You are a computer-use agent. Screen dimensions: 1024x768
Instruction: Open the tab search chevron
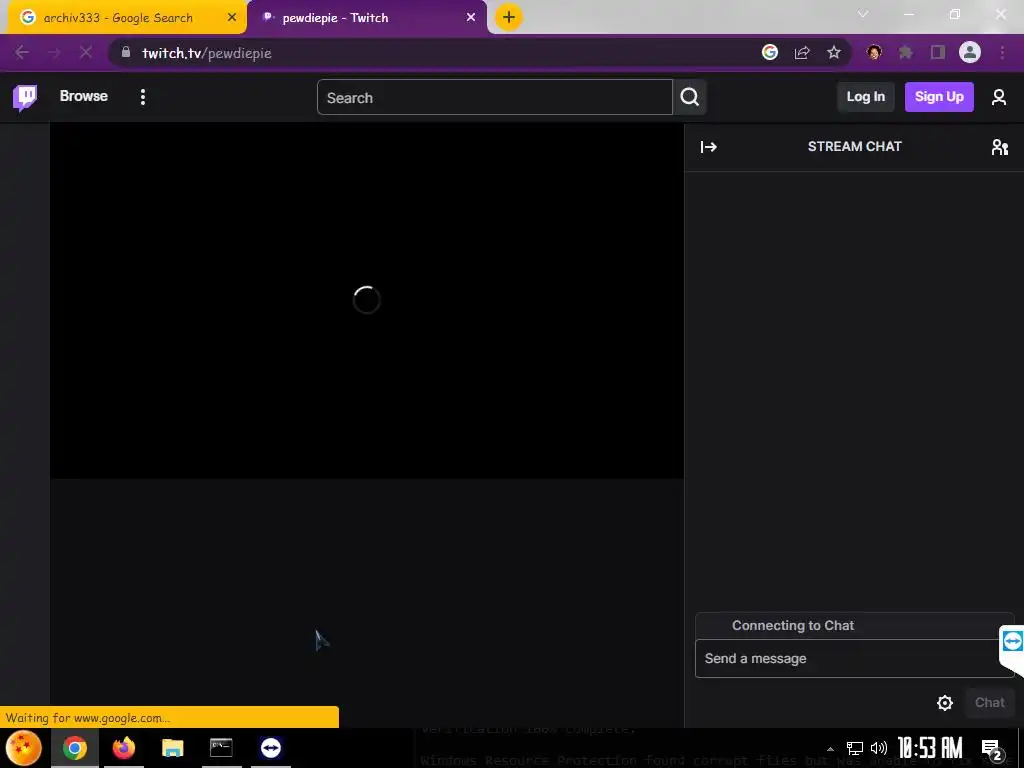coord(863,14)
